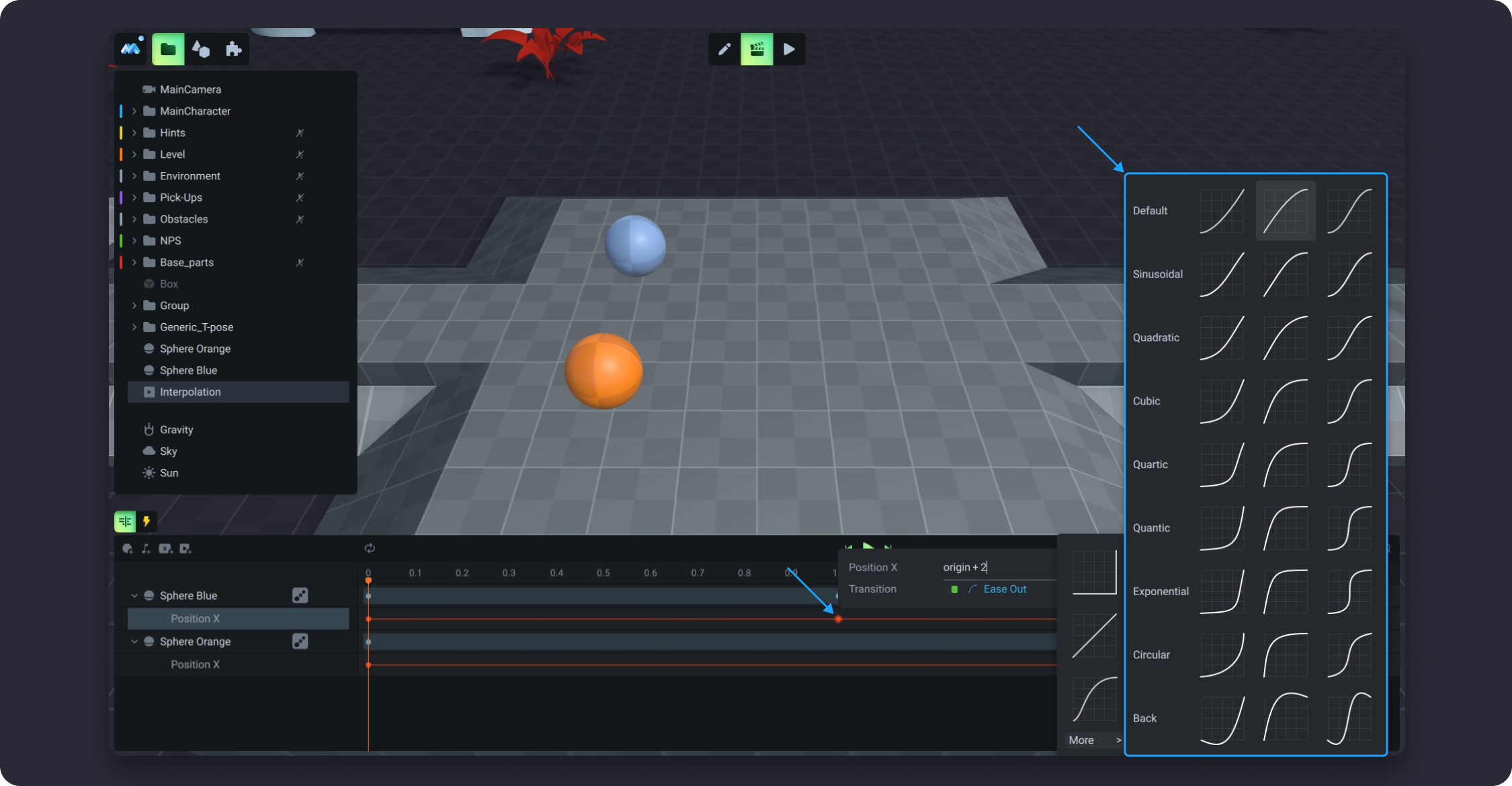Switch to pencil edit mode
Screen dimensions: 1512x786
point(724,49)
